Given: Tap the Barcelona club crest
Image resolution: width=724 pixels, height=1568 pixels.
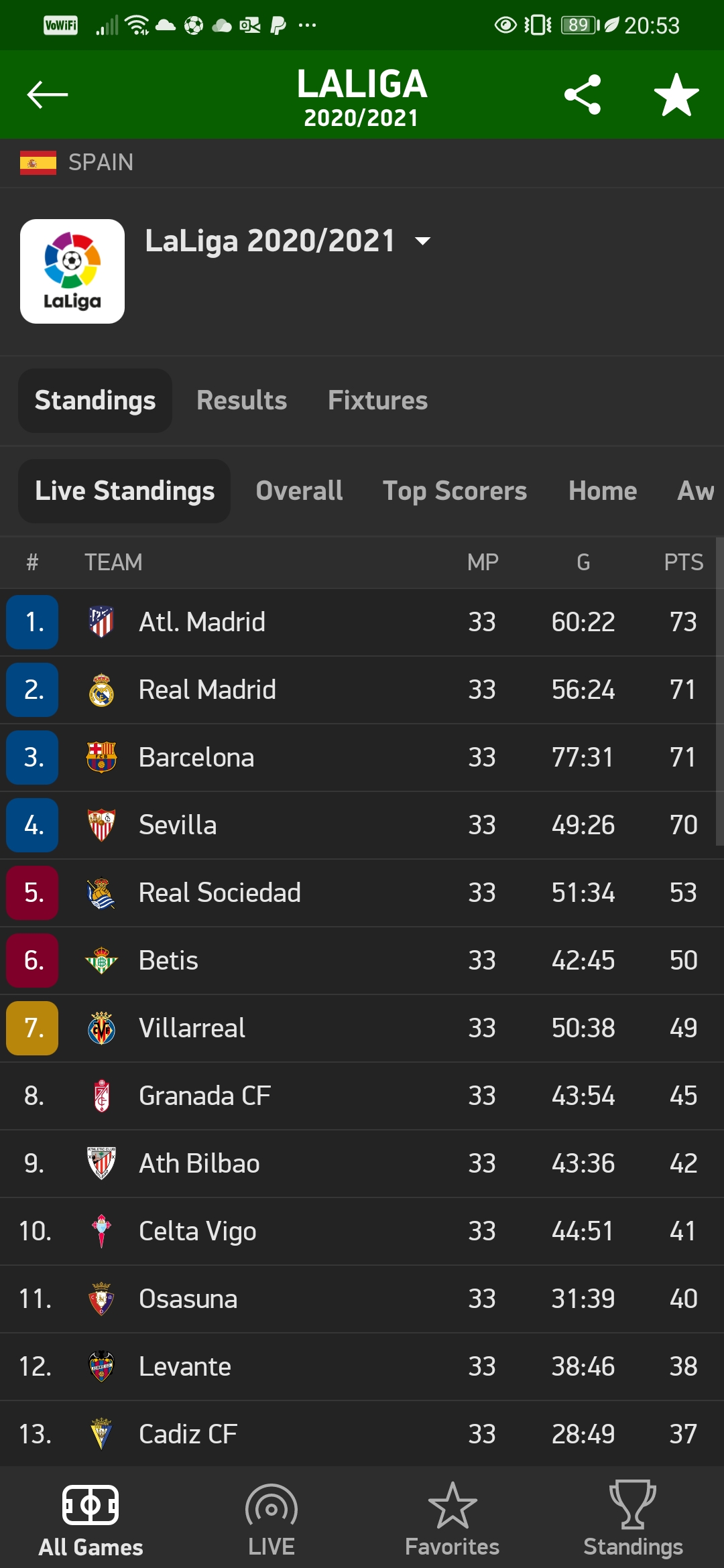Looking at the screenshot, I should [x=101, y=757].
